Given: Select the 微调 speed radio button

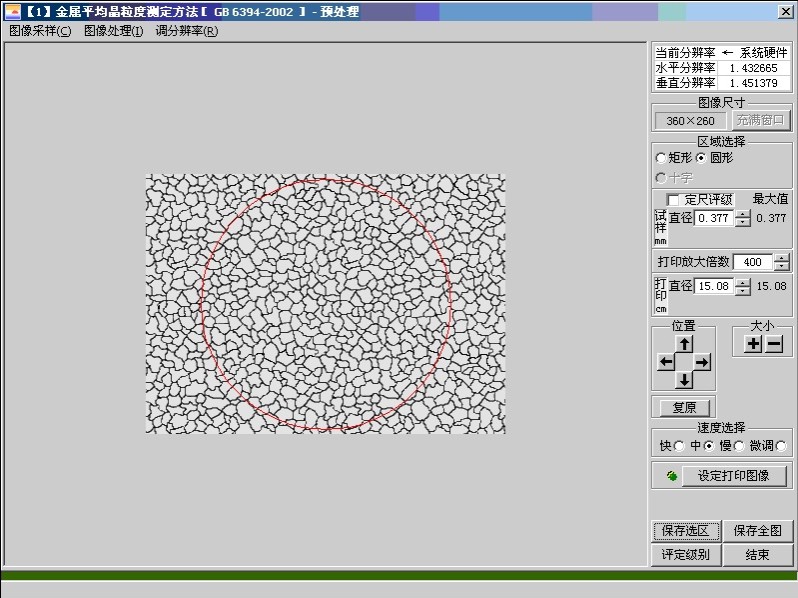Looking at the screenshot, I should pos(781,446).
